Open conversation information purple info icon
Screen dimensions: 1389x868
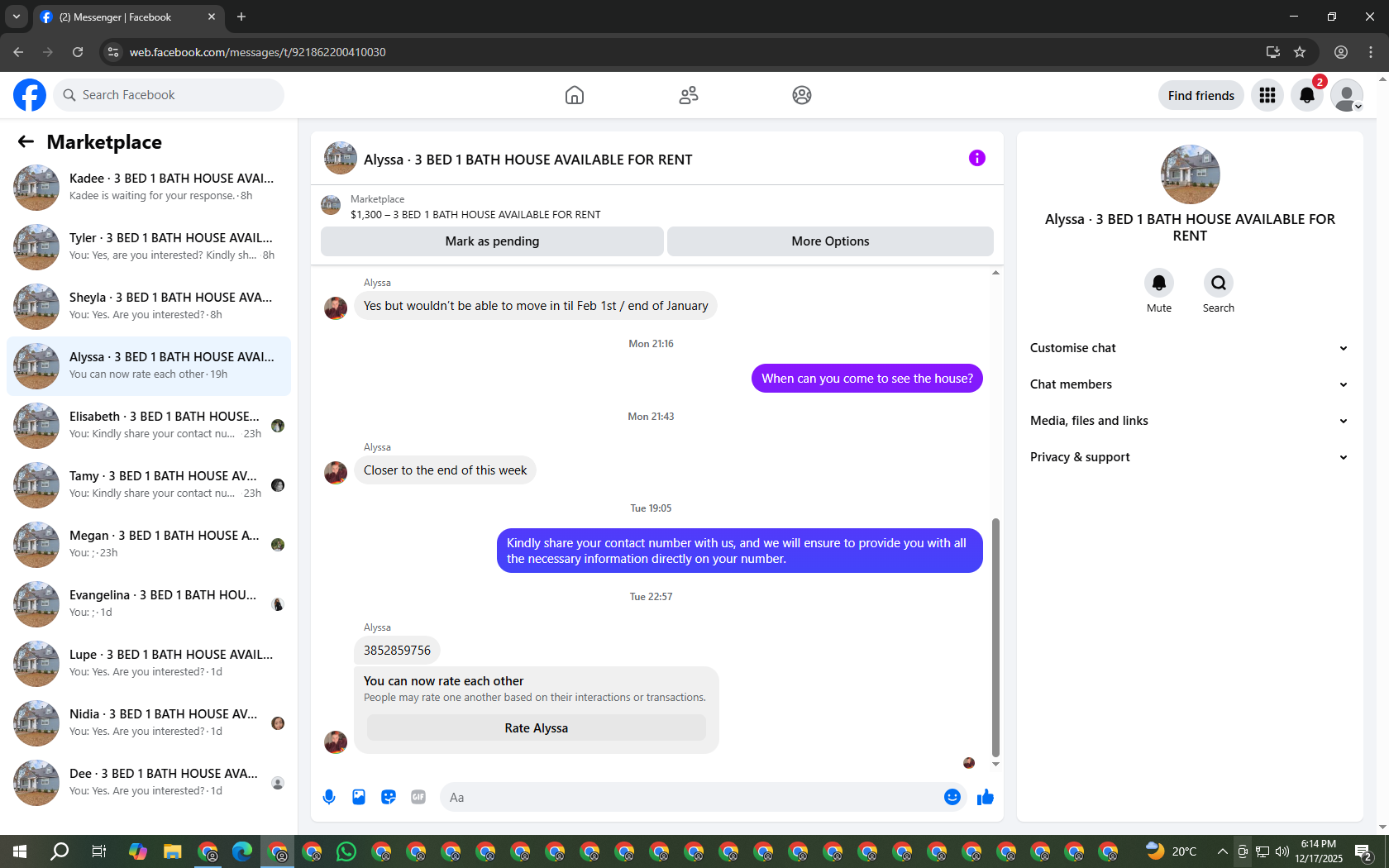click(x=977, y=158)
